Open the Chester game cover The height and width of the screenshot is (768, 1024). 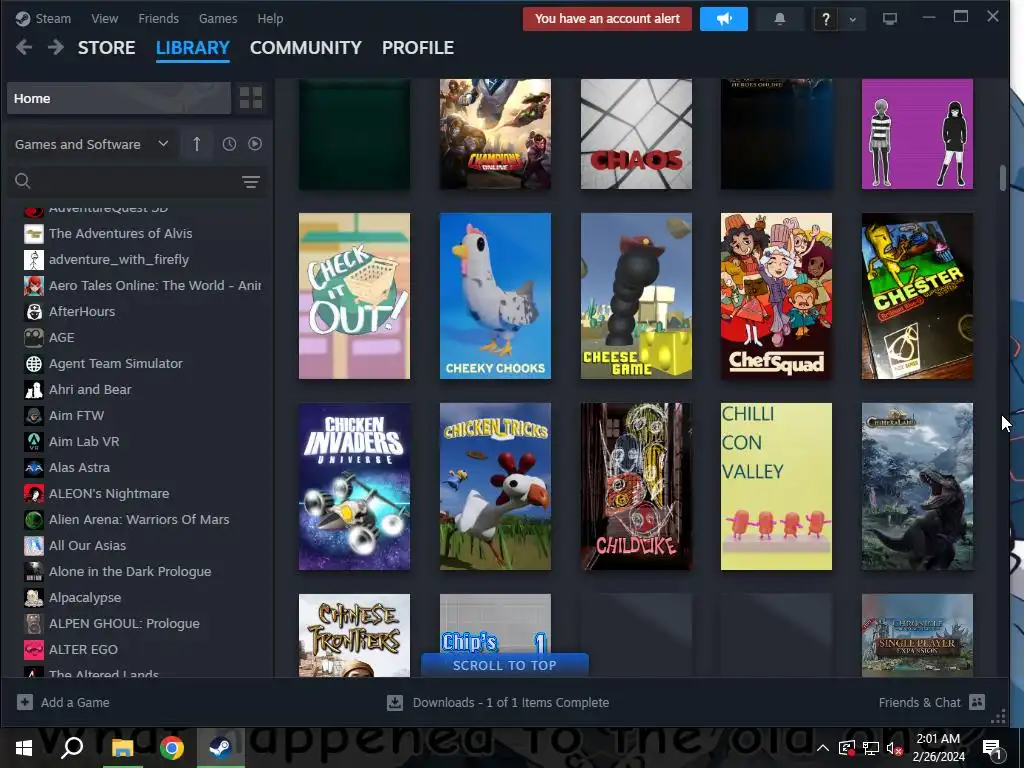click(x=917, y=296)
